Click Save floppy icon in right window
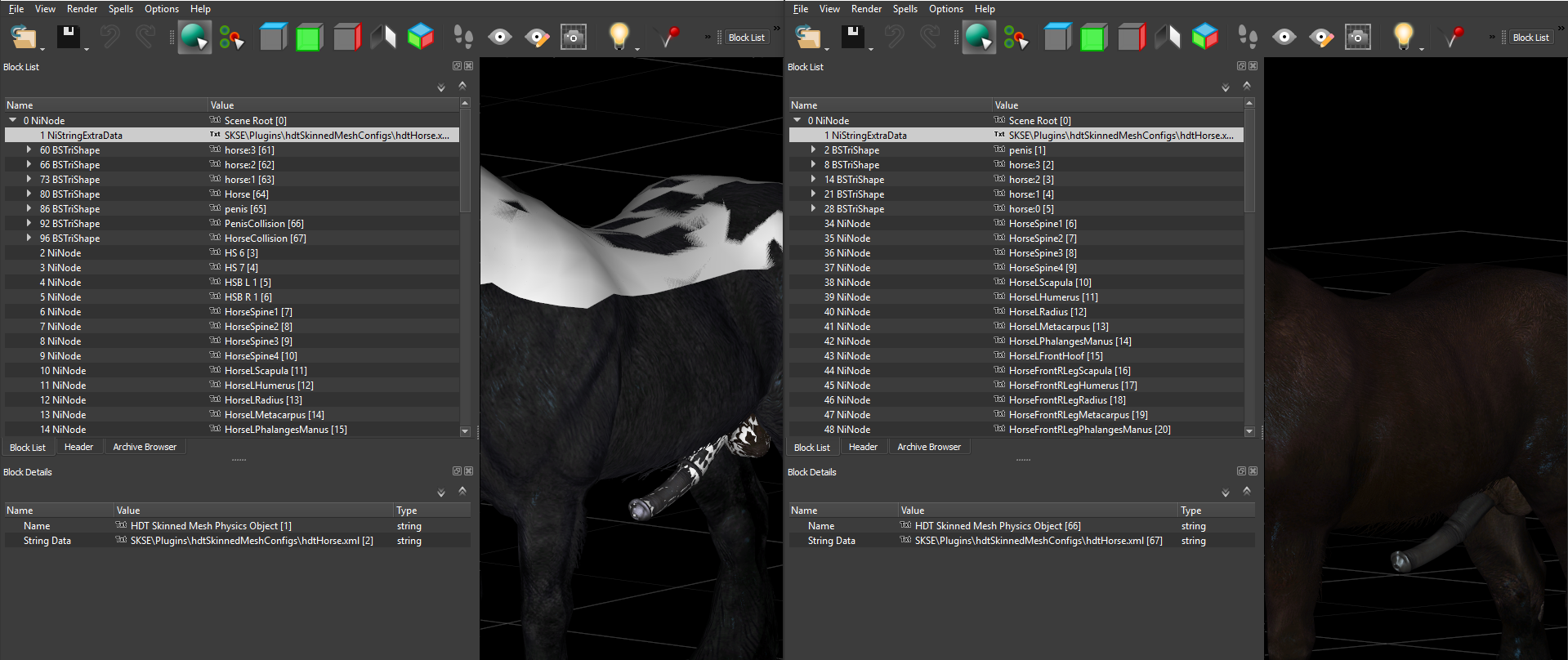The height and width of the screenshot is (660, 1568). tap(853, 37)
